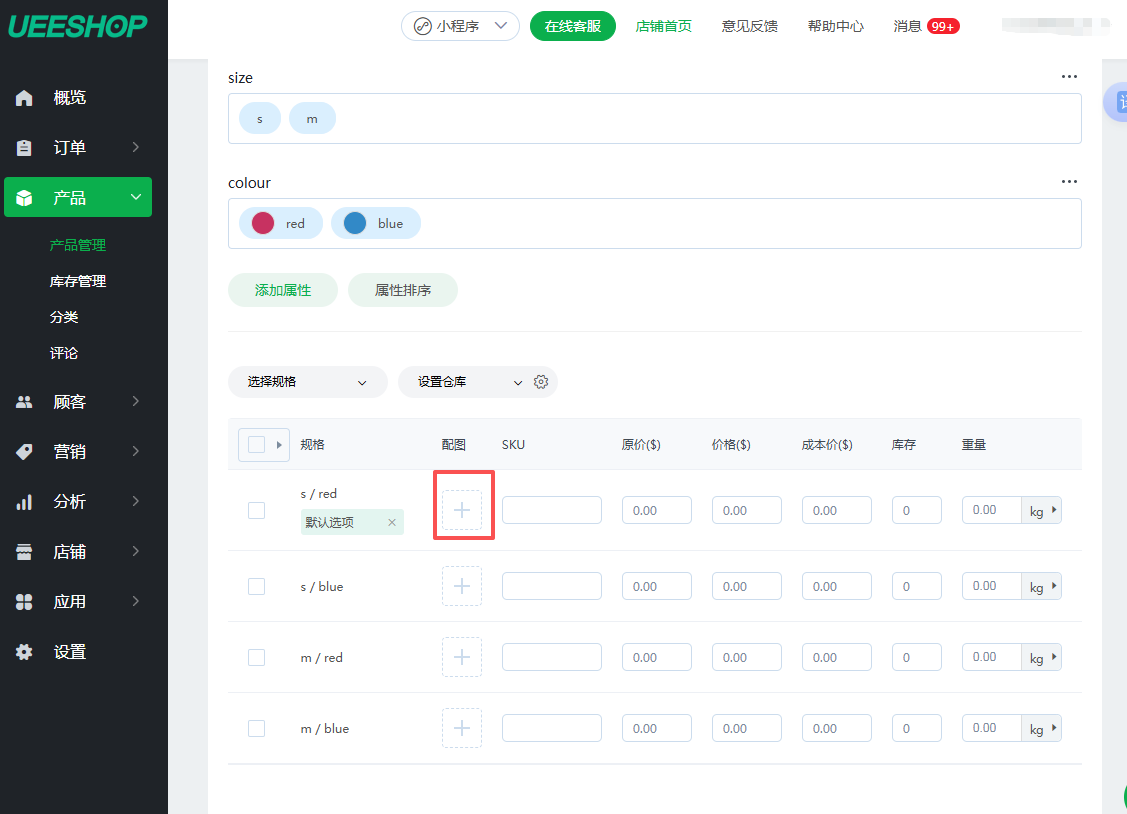Toggle the select-all checkbox in table header
1127x814 pixels.
pyautogui.click(x=256, y=445)
